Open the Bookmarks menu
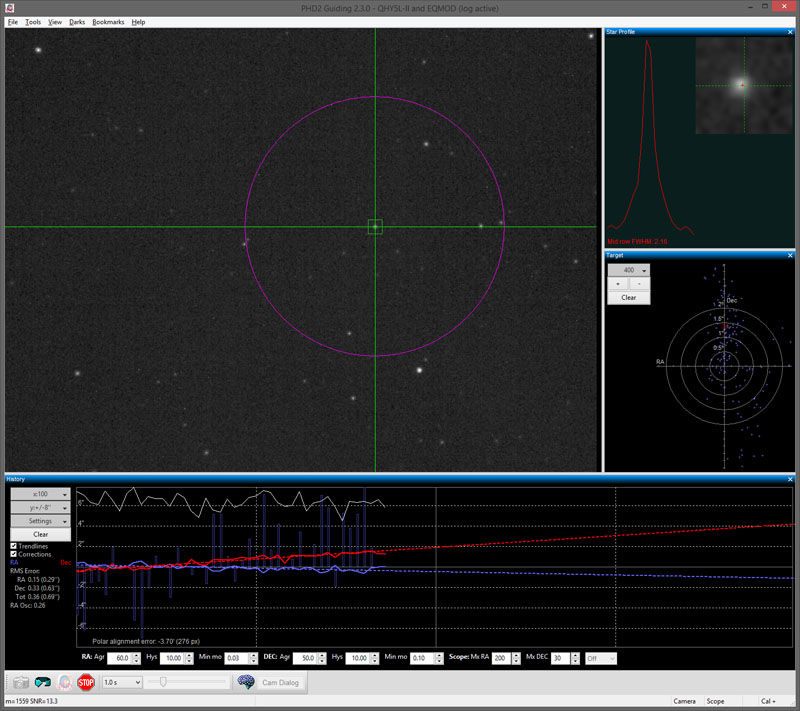Screen dimensions: 800x711 [108, 21]
